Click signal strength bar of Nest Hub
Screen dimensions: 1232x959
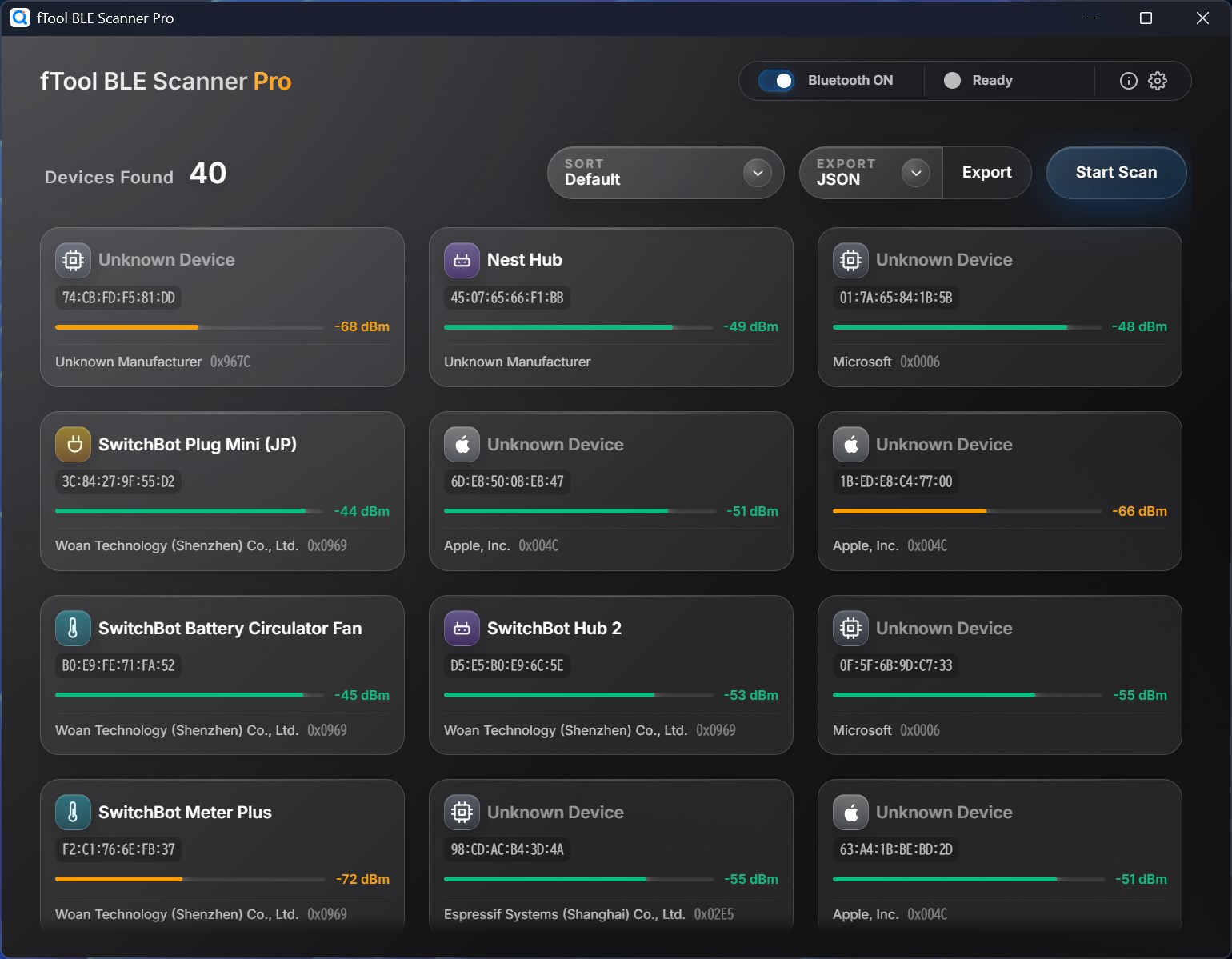(578, 327)
